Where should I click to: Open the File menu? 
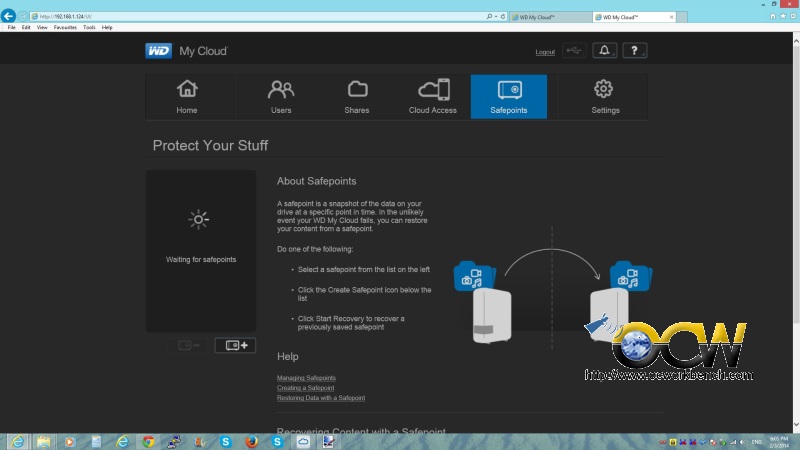[x=11, y=28]
